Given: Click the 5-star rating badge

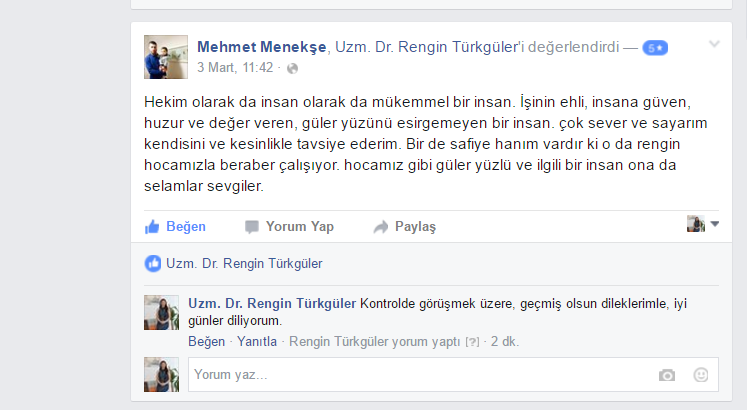Looking at the screenshot, I should pyautogui.click(x=655, y=48).
